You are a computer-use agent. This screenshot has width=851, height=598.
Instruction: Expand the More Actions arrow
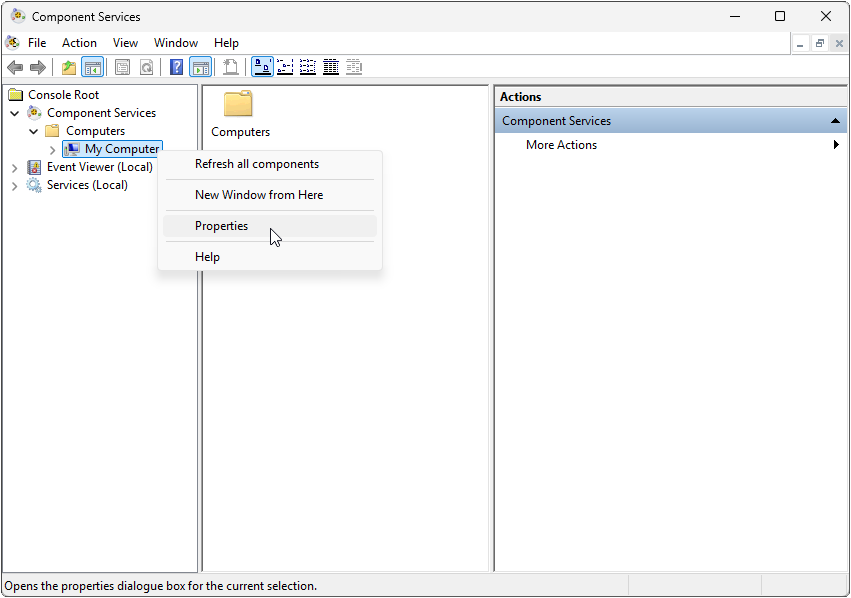(x=836, y=144)
